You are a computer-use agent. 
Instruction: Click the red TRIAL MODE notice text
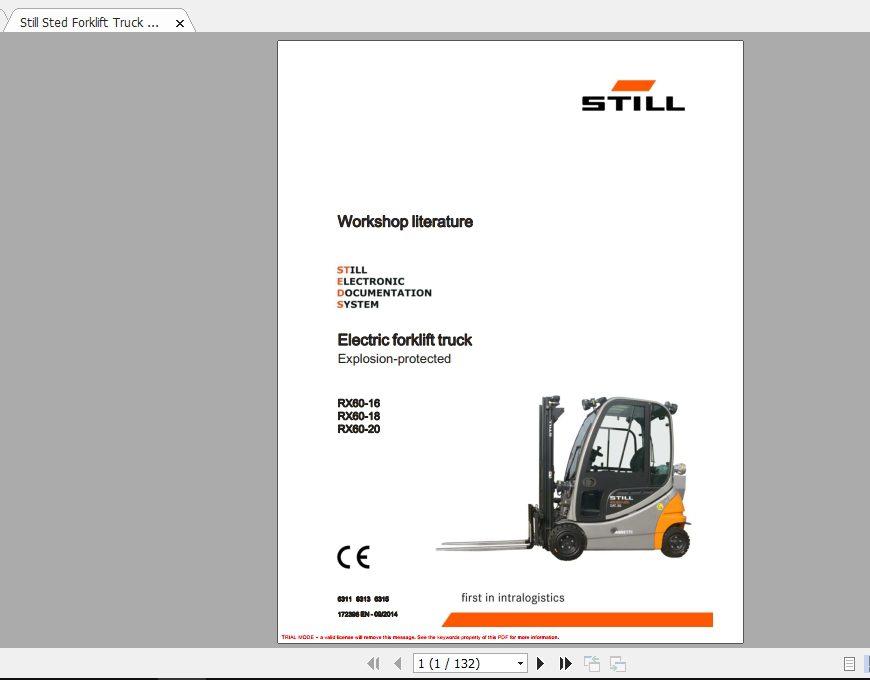420,637
